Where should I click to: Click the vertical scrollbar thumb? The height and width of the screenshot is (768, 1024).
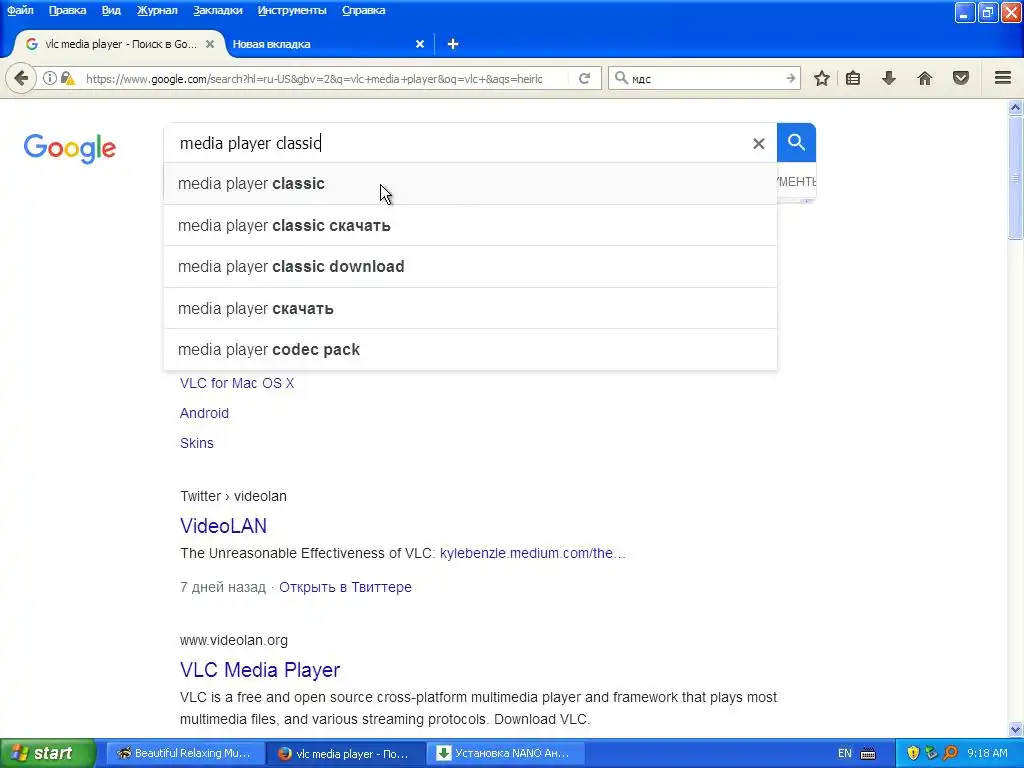click(1016, 178)
